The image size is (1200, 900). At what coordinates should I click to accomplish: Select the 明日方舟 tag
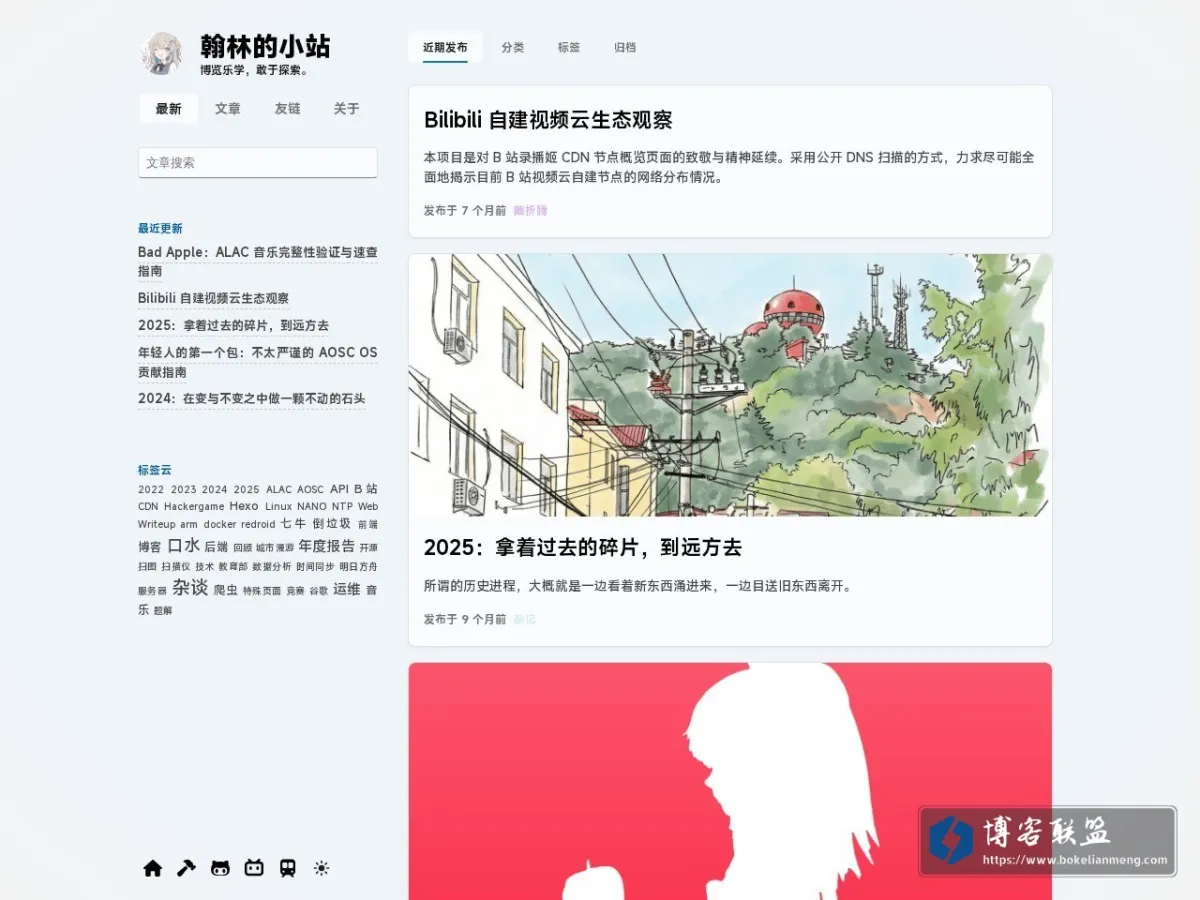[x=358, y=566]
